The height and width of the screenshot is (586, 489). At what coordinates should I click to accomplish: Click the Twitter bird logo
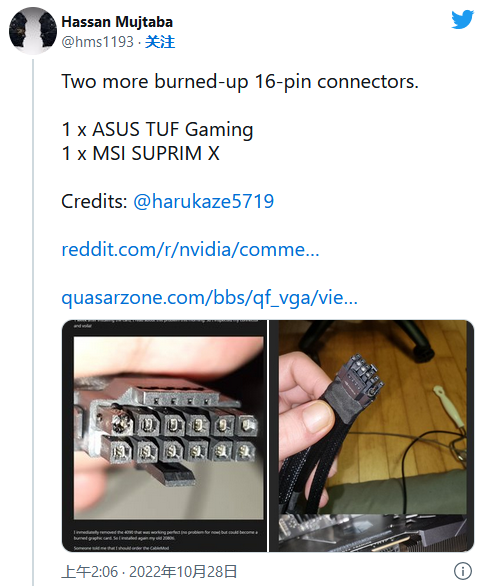point(462,19)
